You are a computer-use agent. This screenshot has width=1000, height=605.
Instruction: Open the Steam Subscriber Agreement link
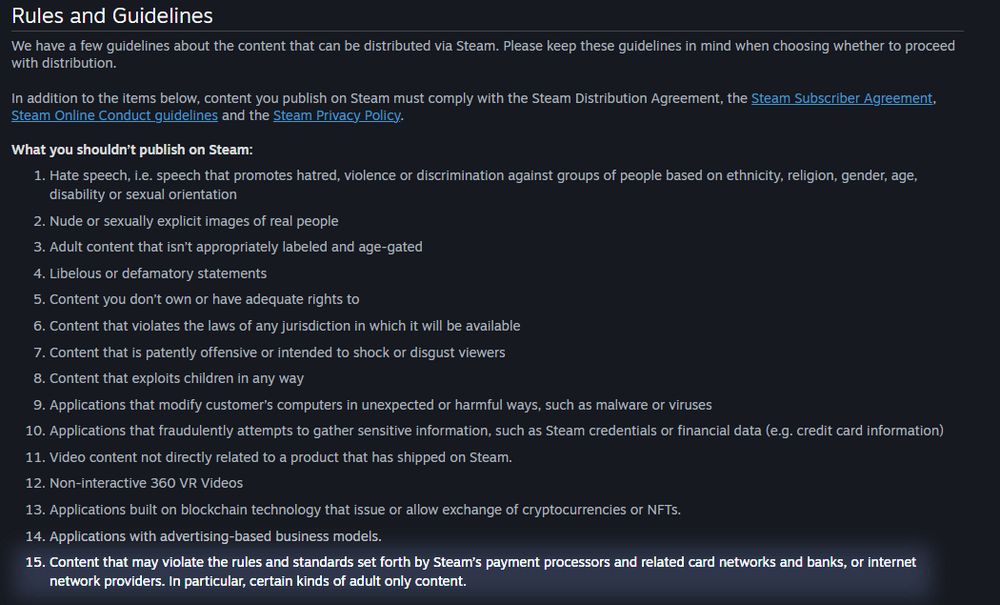842,98
